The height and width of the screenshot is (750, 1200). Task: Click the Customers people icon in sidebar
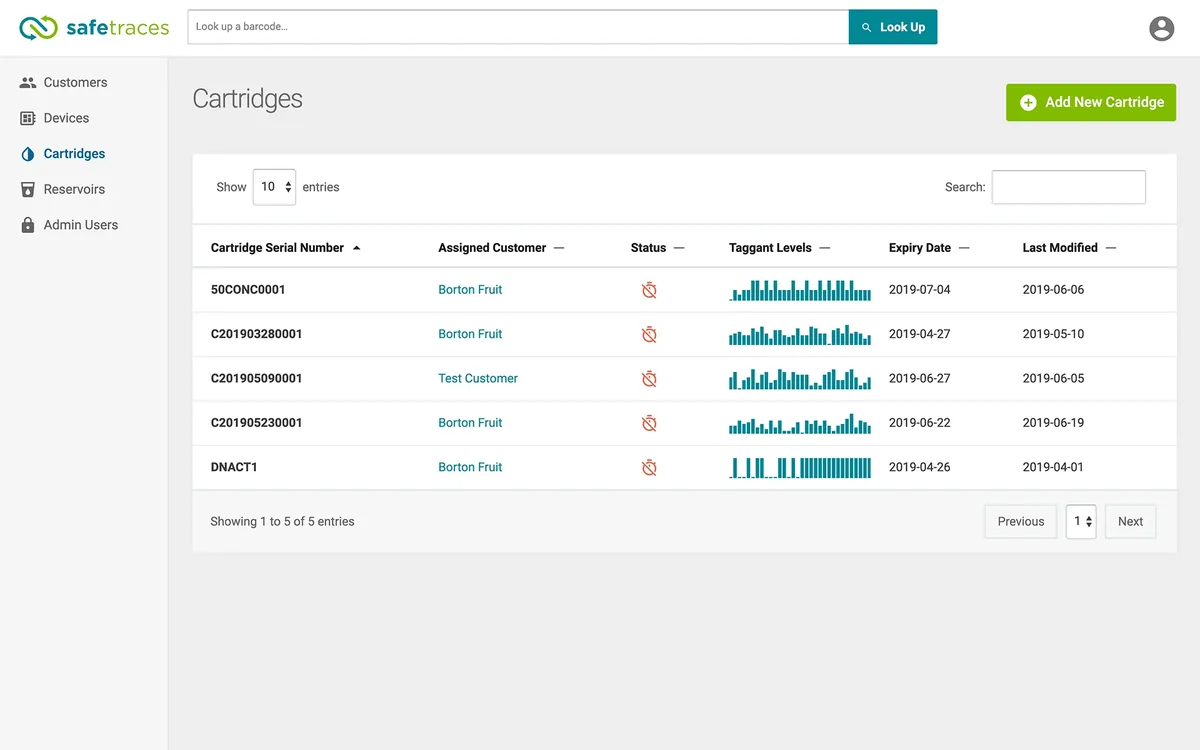pos(28,83)
